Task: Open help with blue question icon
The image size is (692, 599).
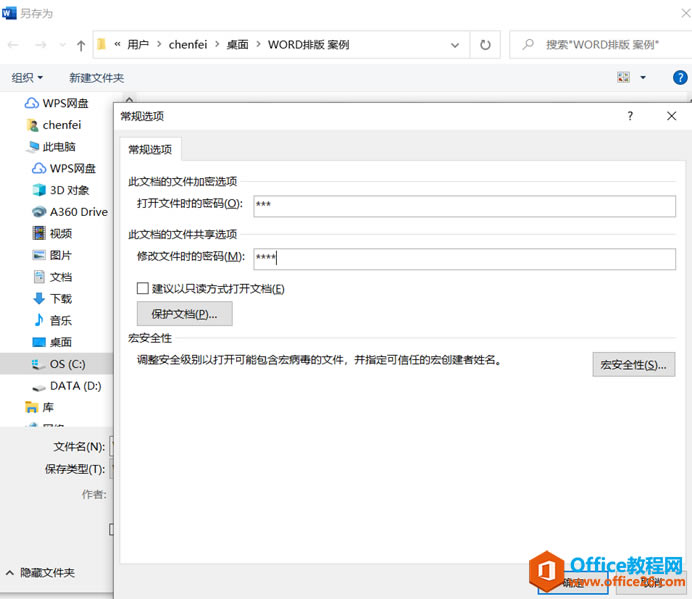Action: (x=680, y=78)
